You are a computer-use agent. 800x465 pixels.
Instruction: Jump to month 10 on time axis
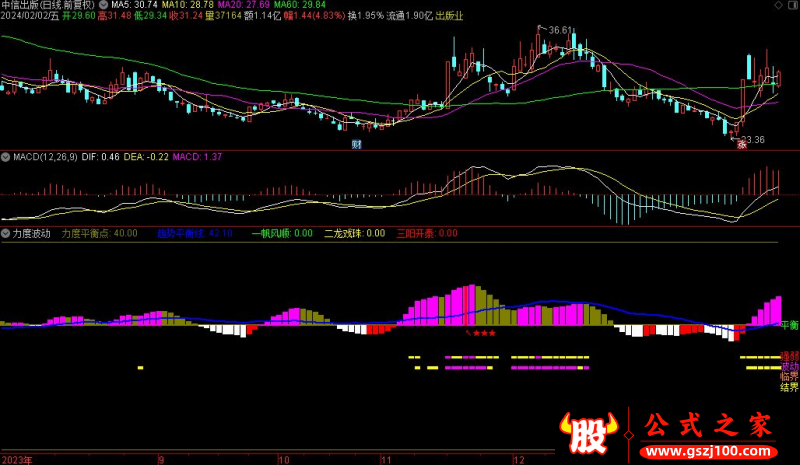[284, 460]
